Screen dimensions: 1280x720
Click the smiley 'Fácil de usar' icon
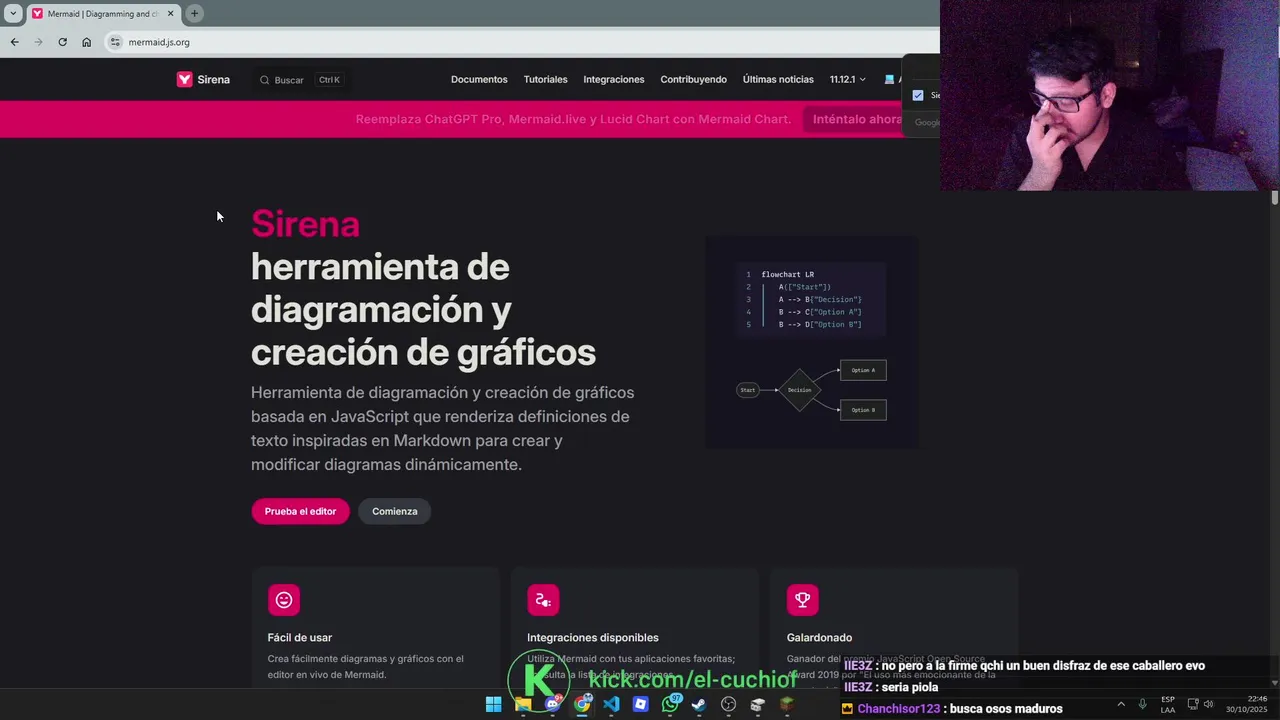click(x=284, y=600)
